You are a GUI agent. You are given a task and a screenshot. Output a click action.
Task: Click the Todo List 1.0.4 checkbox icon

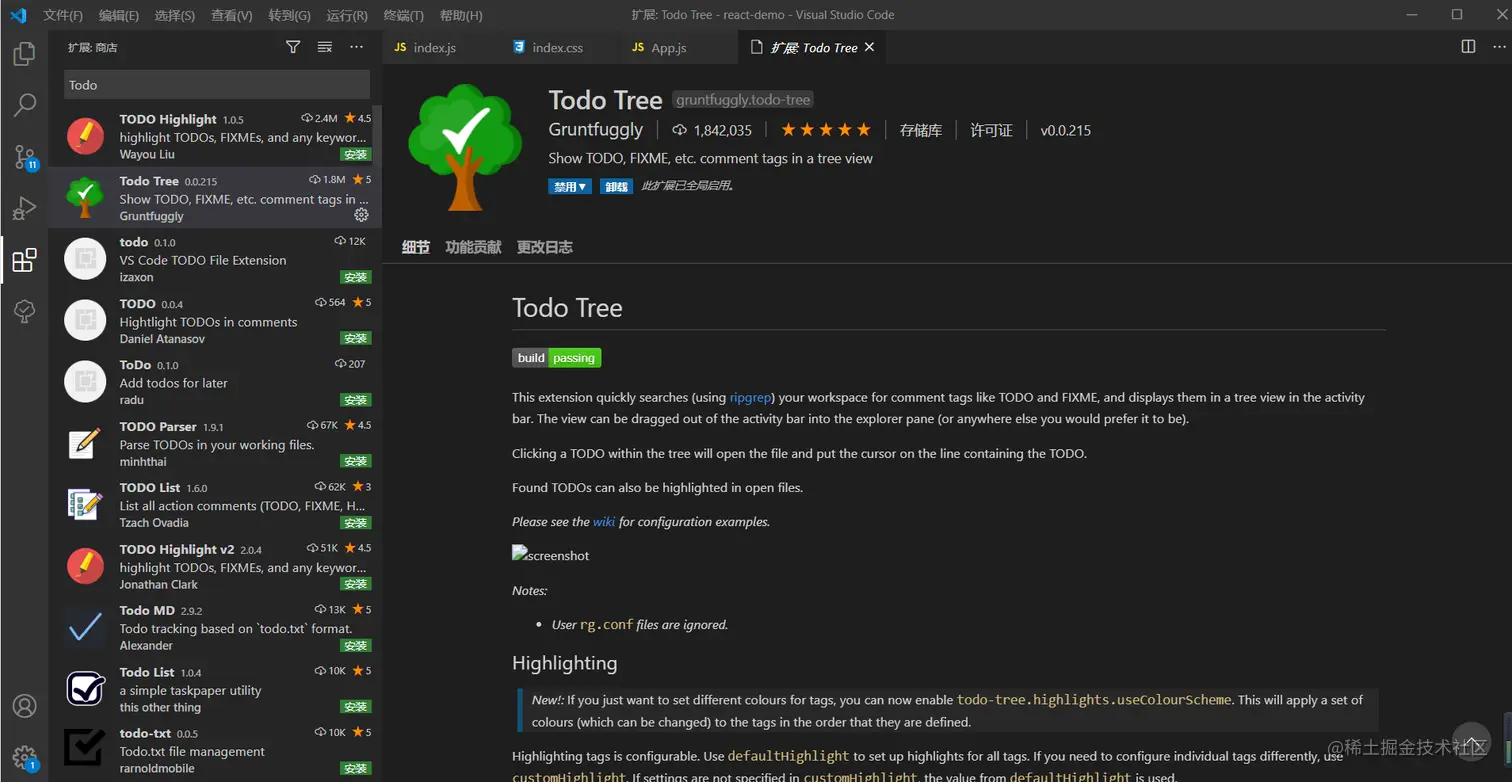(x=85, y=689)
